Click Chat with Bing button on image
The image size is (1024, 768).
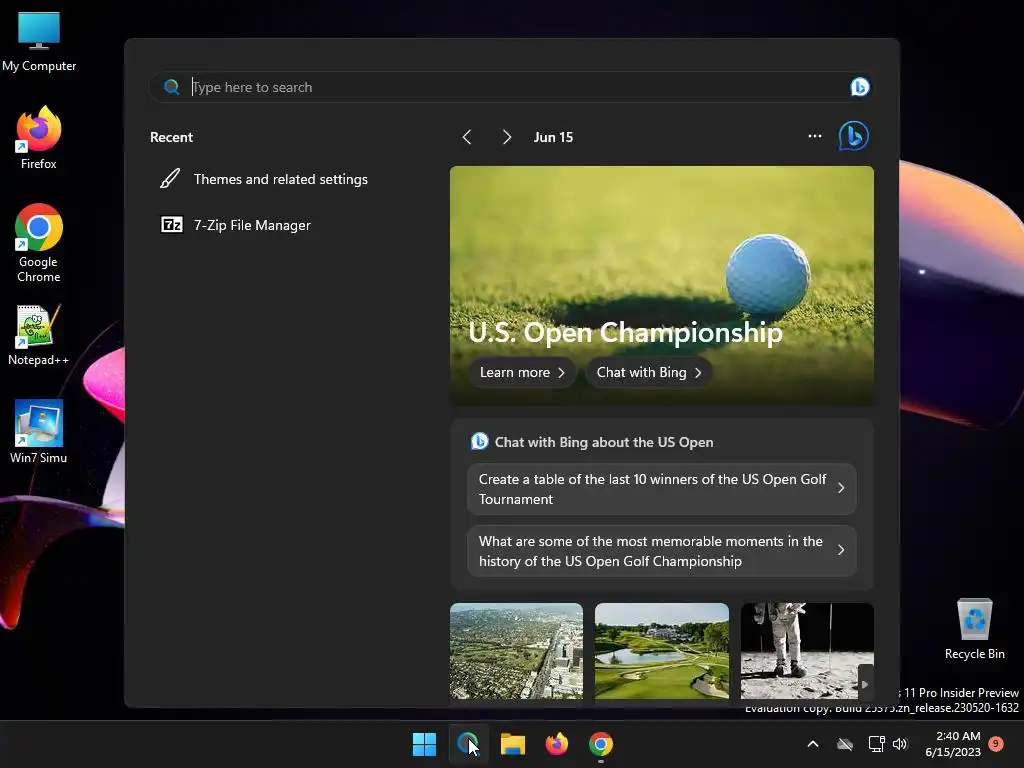(648, 372)
